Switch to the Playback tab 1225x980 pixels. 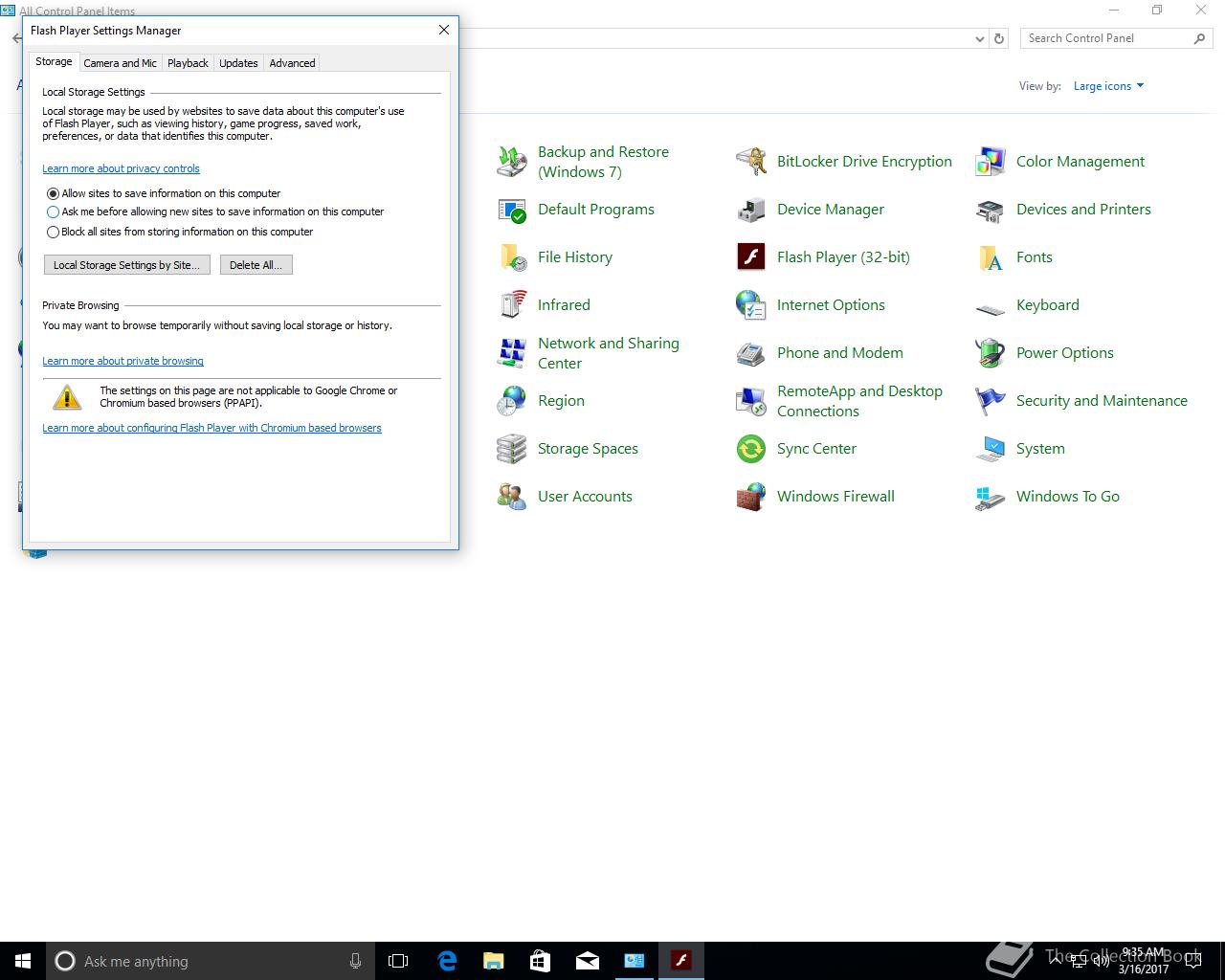click(188, 63)
